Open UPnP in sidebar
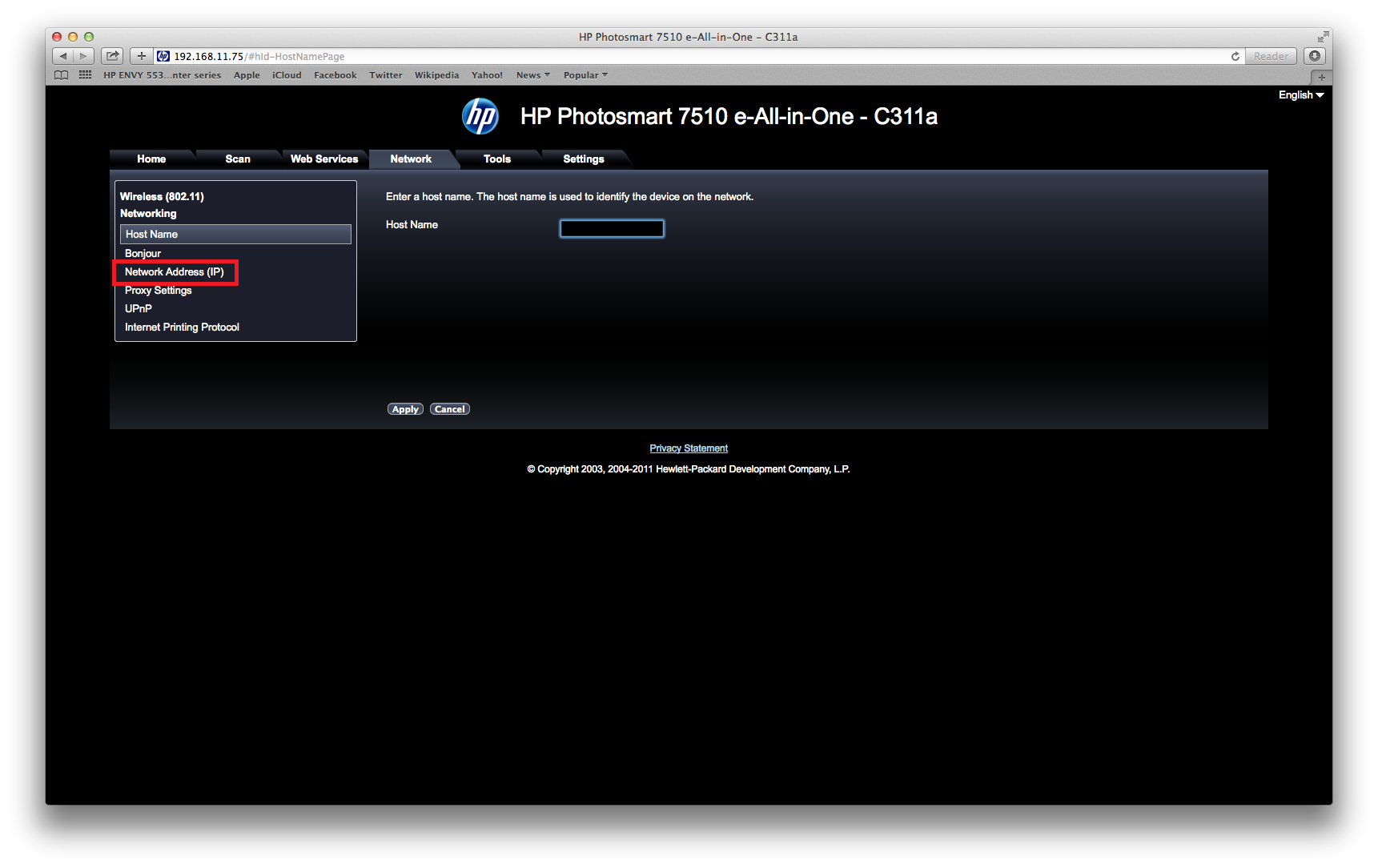The image size is (1378, 868). coord(139,309)
